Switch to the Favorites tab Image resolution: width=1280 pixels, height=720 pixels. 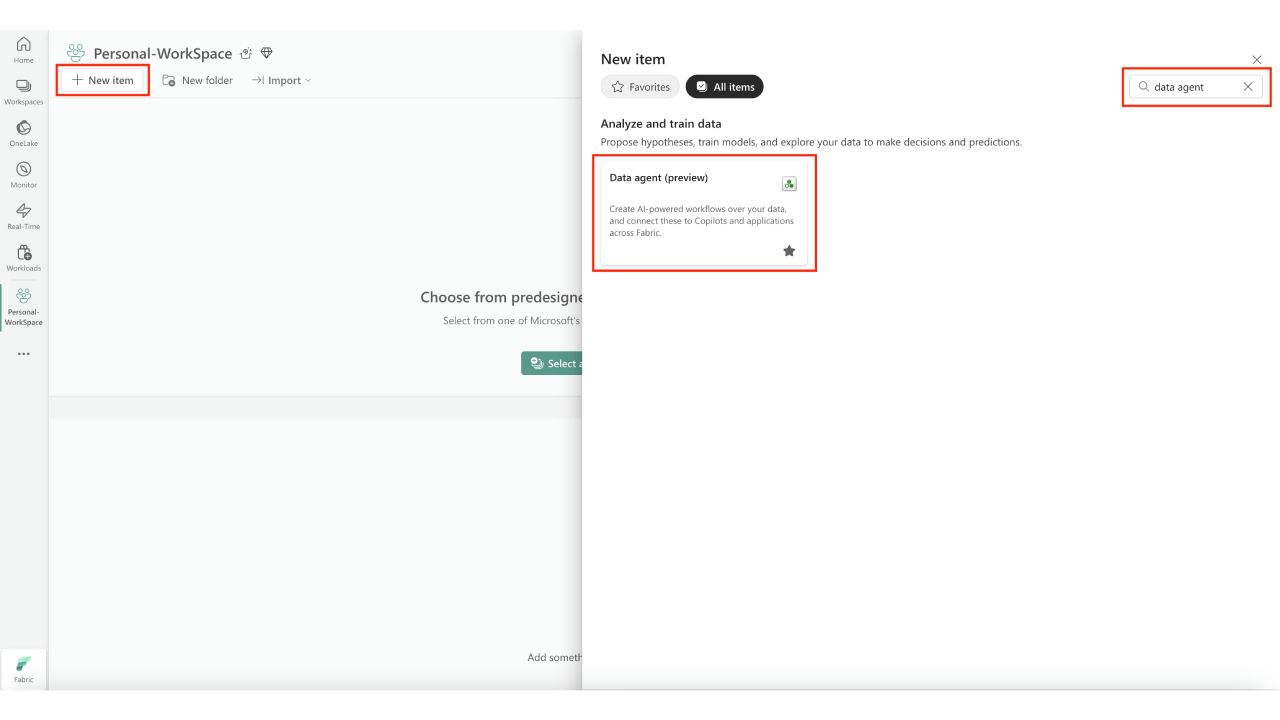click(x=640, y=87)
